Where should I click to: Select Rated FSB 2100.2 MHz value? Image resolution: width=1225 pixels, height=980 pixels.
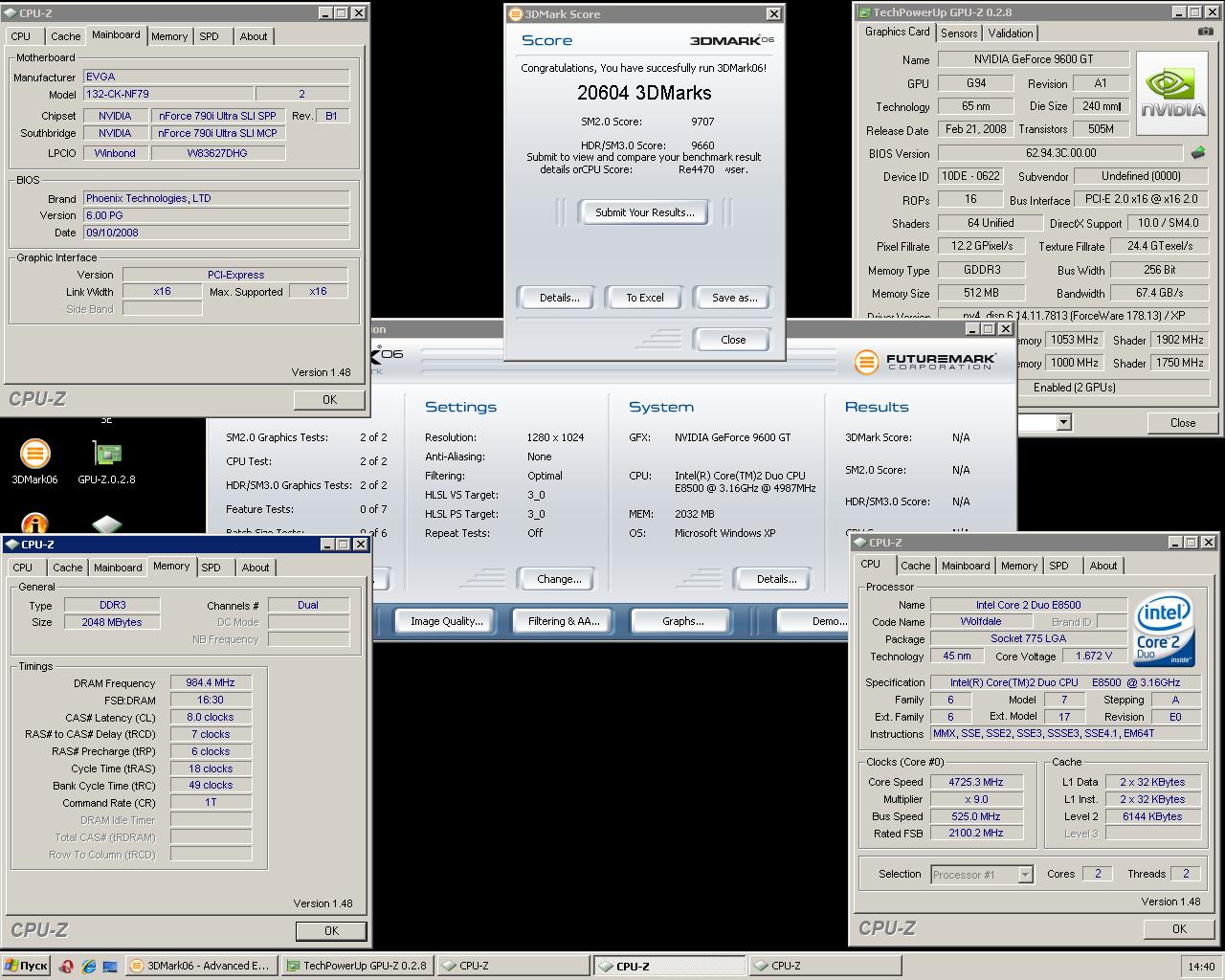point(975,833)
